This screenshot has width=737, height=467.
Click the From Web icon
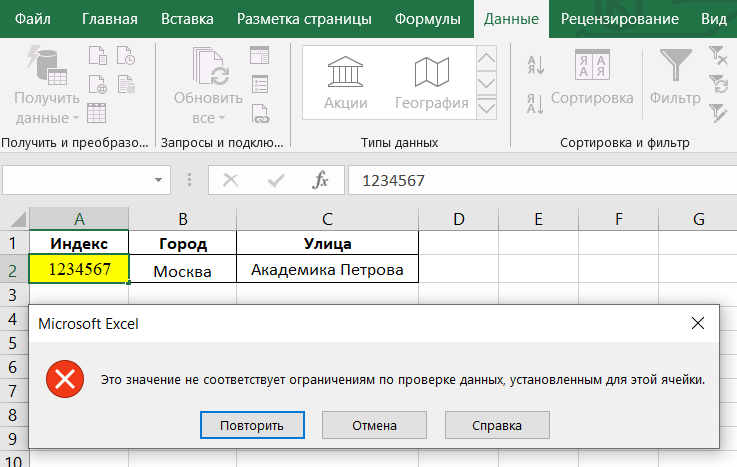(98, 85)
